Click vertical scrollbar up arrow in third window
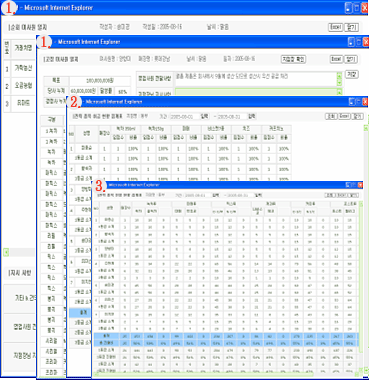369x381 pixels. point(366,128)
